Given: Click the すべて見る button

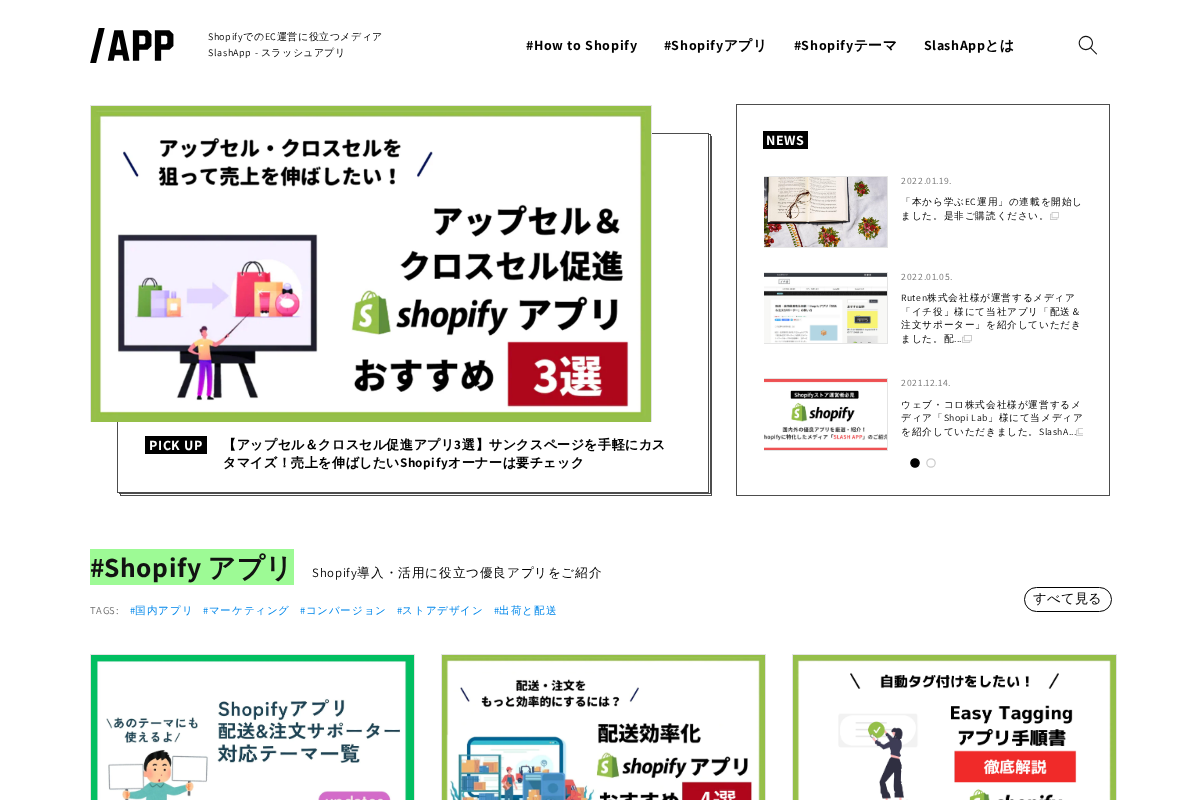Looking at the screenshot, I should [x=1067, y=599].
